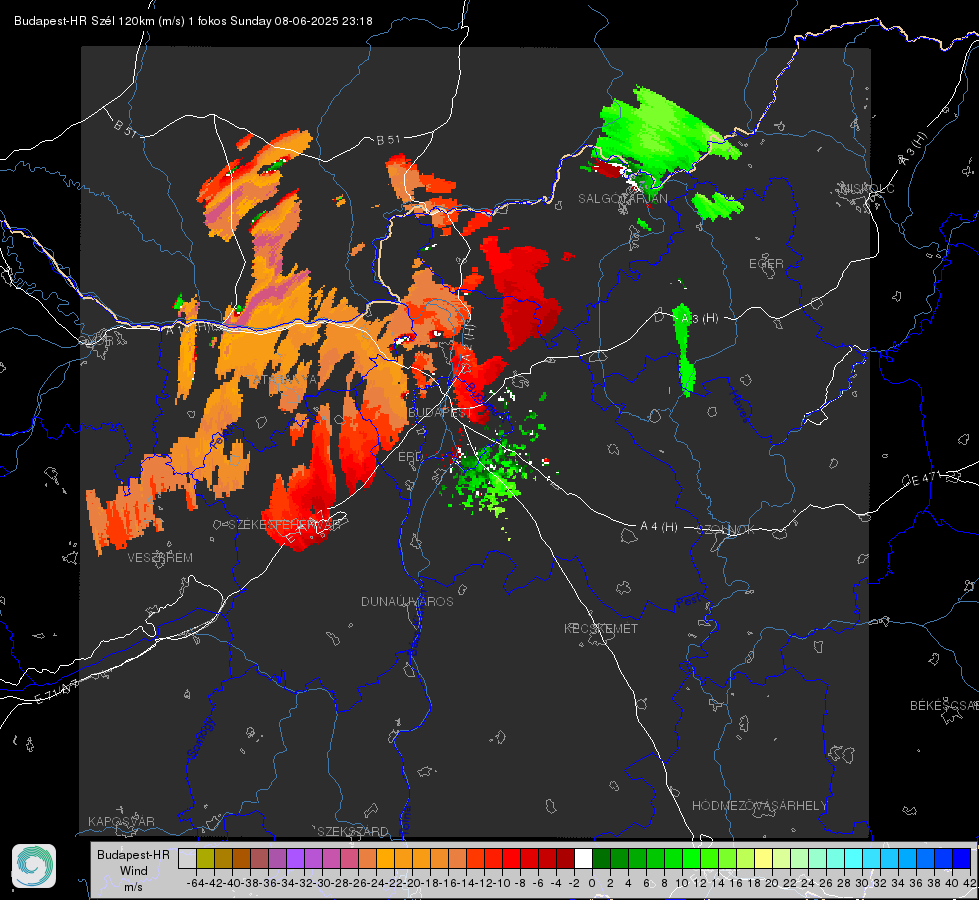The height and width of the screenshot is (900, 979).
Task: Click the 'Budapest-HR Wind m/s' legend label
Action: pos(134,871)
